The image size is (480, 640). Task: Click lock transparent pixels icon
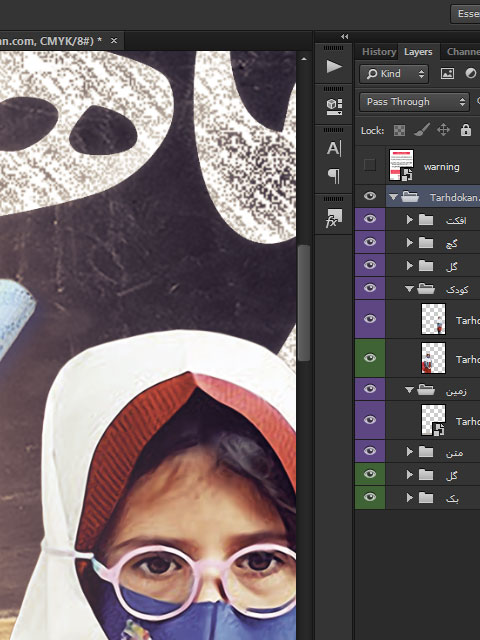click(399, 131)
